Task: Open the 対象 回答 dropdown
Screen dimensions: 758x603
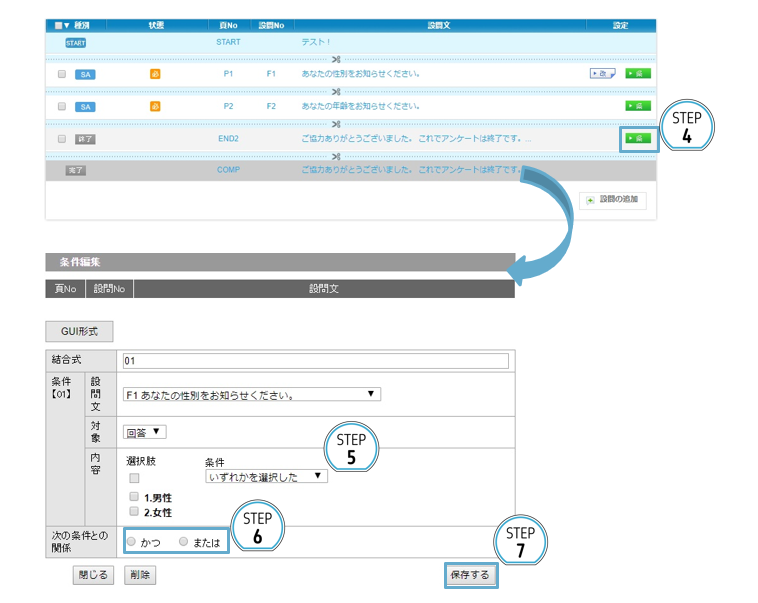Action: click(144, 432)
